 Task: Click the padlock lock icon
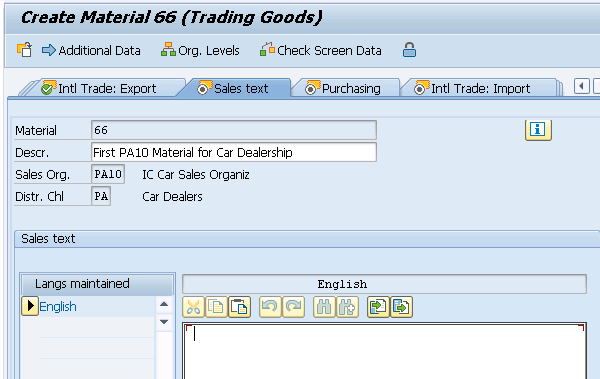click(409, 50)
